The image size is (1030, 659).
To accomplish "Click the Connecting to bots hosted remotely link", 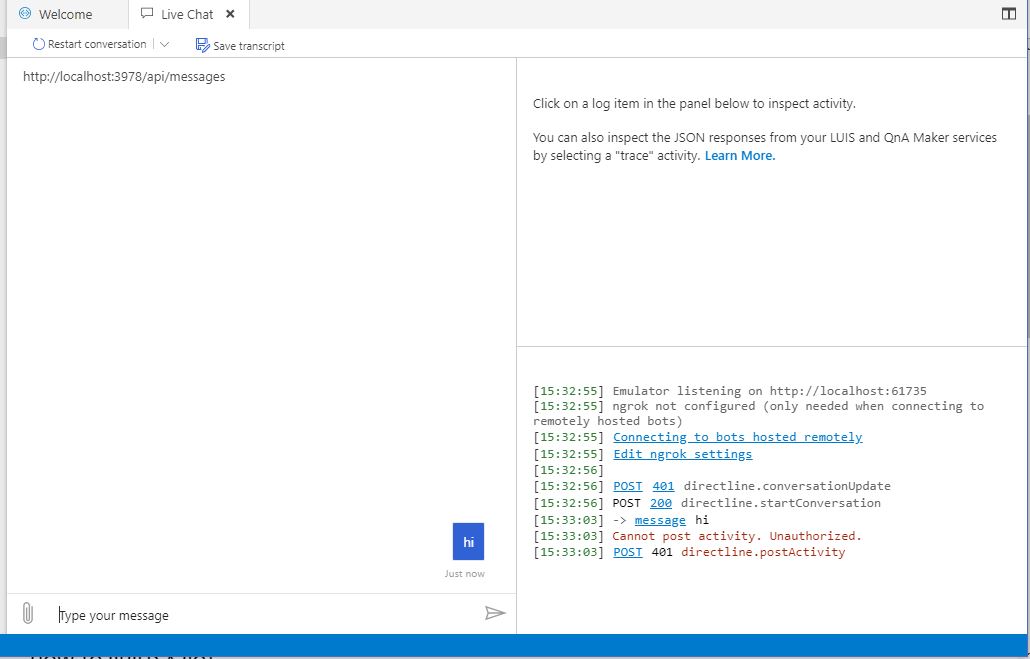I will [737, 437].
